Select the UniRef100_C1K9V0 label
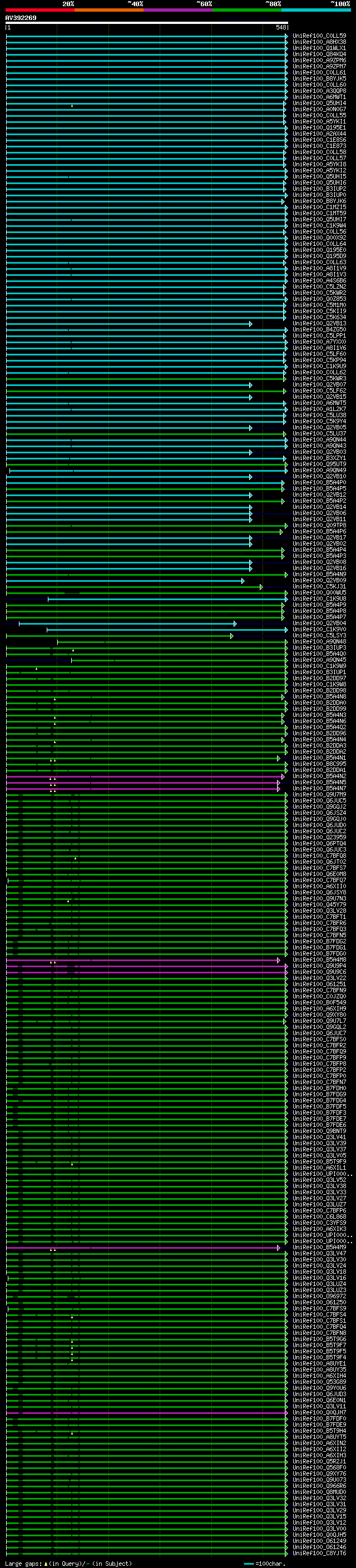 pyautogui.click(x=319, y=630)
